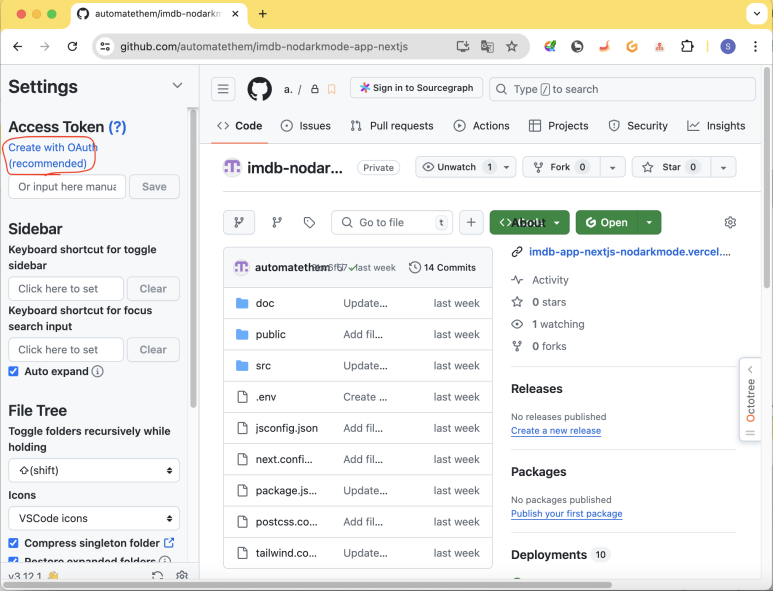Open the GitHub home logo
773x591 pixels.
coord(259,89)
